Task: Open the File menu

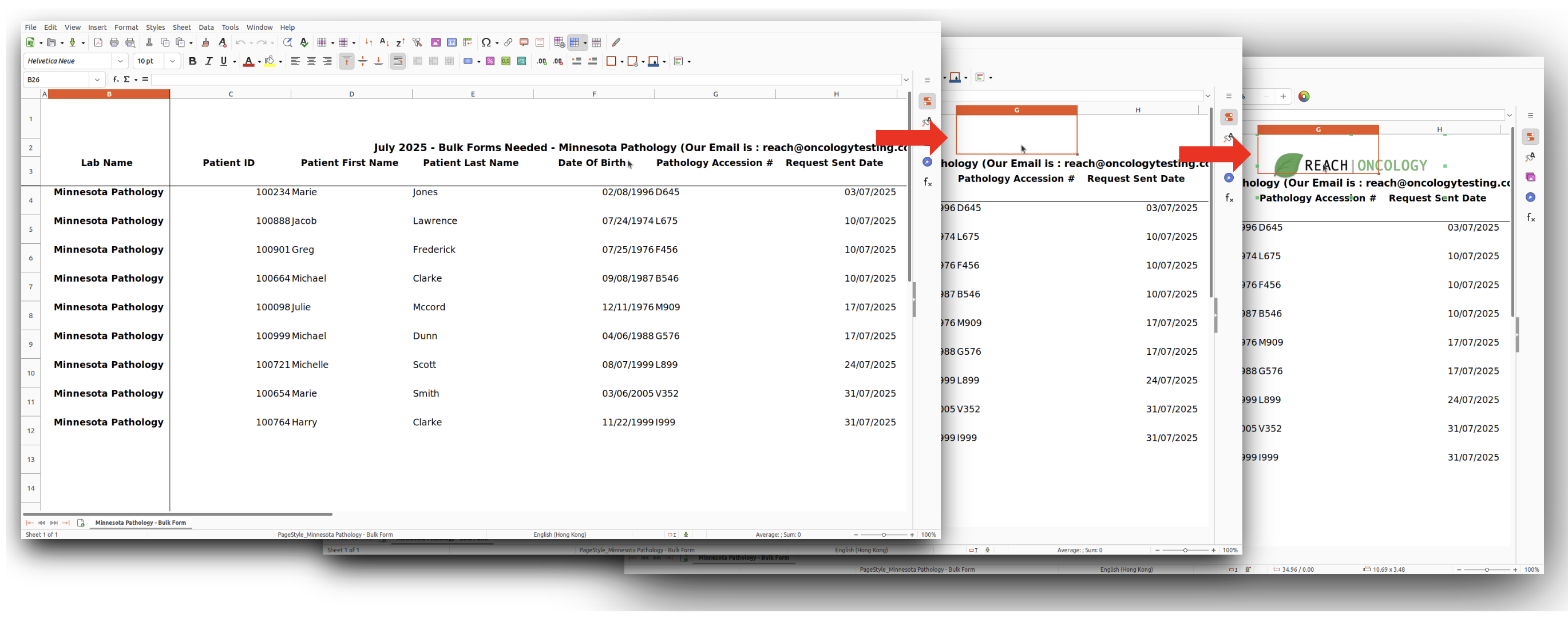Action: coord(30,27)
